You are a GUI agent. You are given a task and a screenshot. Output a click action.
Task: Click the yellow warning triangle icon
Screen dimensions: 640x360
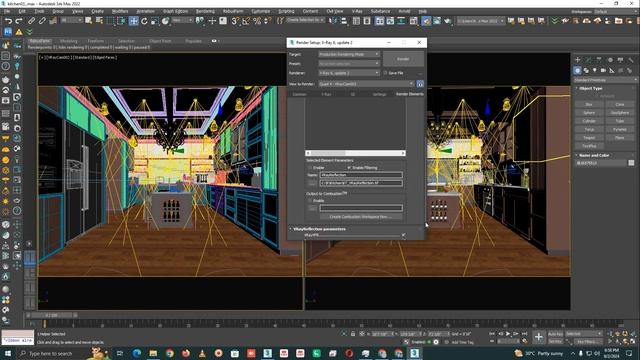(x=19, y=31)
